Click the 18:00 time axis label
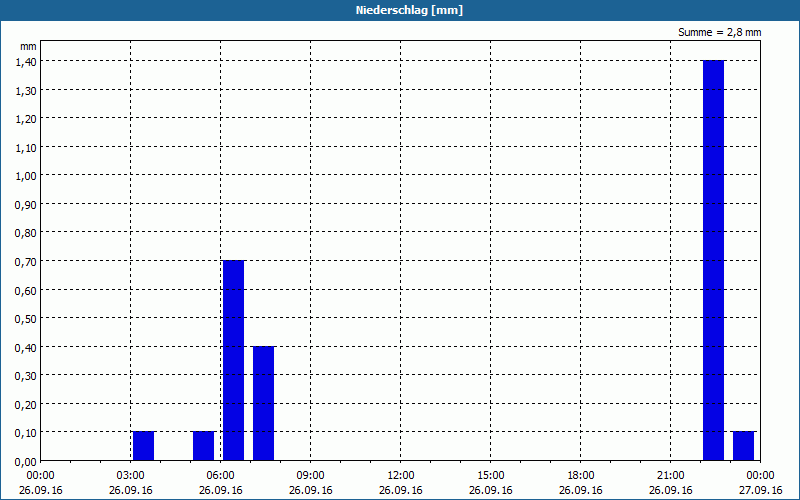The width and height of the screenshot is (800, 500). pyautogui.click(x=581, y=476)
